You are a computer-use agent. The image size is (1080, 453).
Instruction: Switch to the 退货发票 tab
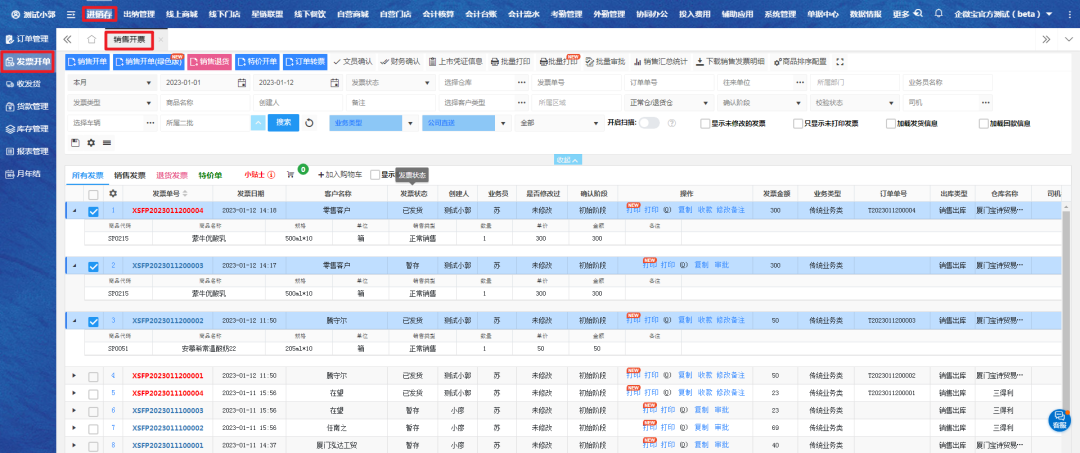pyautogui.click(x=172, y=174)
